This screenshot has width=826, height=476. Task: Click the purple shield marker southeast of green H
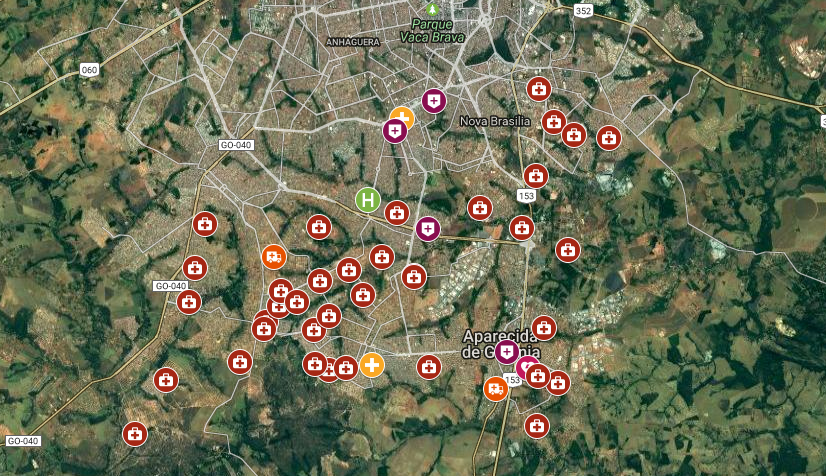click(428, 229)
